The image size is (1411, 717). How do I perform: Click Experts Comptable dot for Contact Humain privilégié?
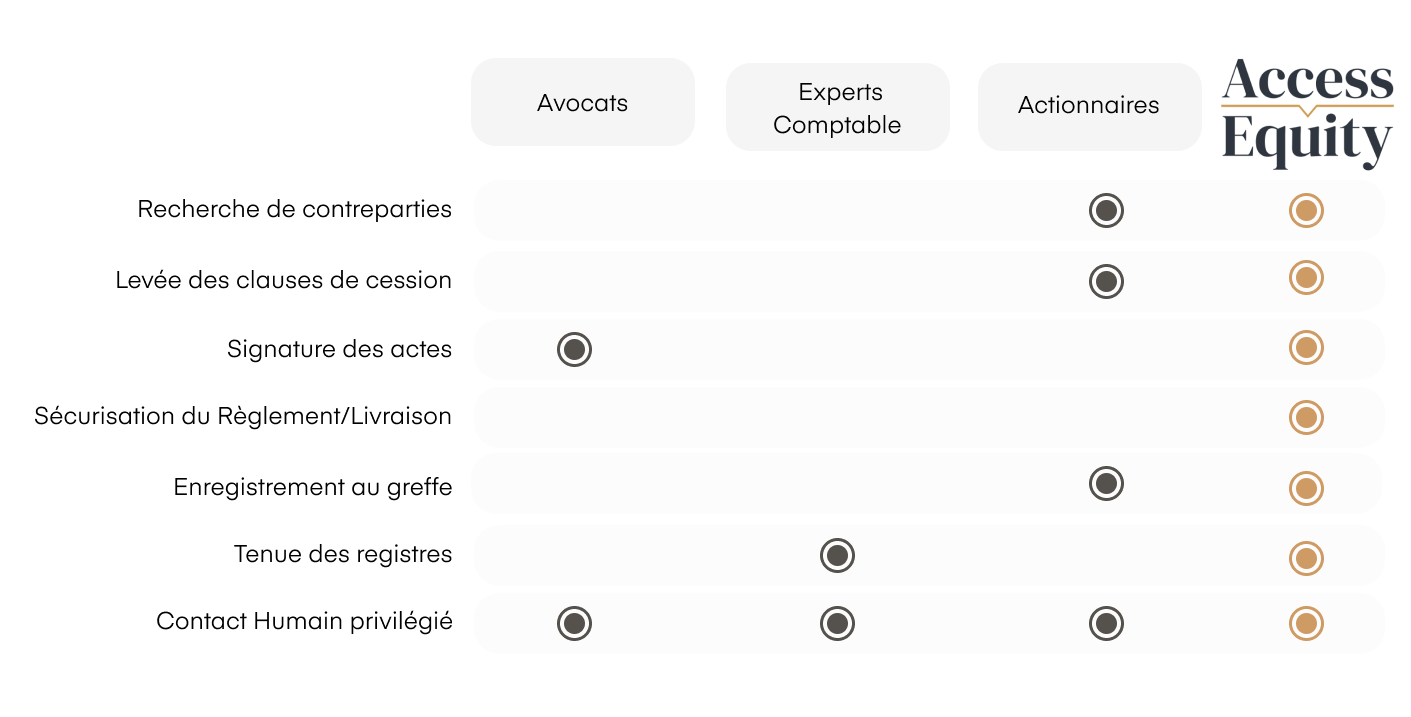click(837, 623)
